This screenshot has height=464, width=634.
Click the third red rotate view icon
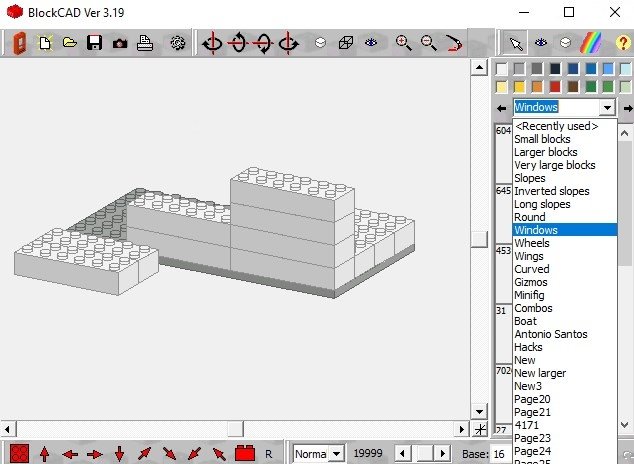pyautogui.click(x=263, y=43)
